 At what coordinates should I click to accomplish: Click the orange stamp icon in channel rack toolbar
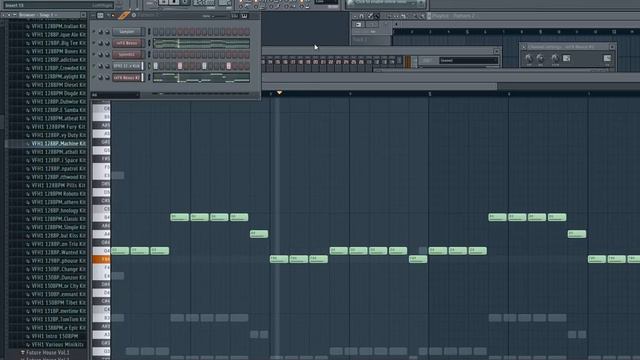pyautogui.click(x=124, y=16)
